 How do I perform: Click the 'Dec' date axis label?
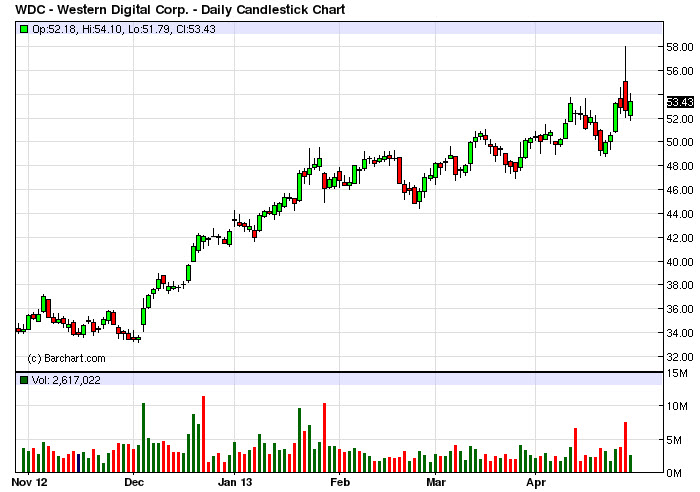click(134, 483)
